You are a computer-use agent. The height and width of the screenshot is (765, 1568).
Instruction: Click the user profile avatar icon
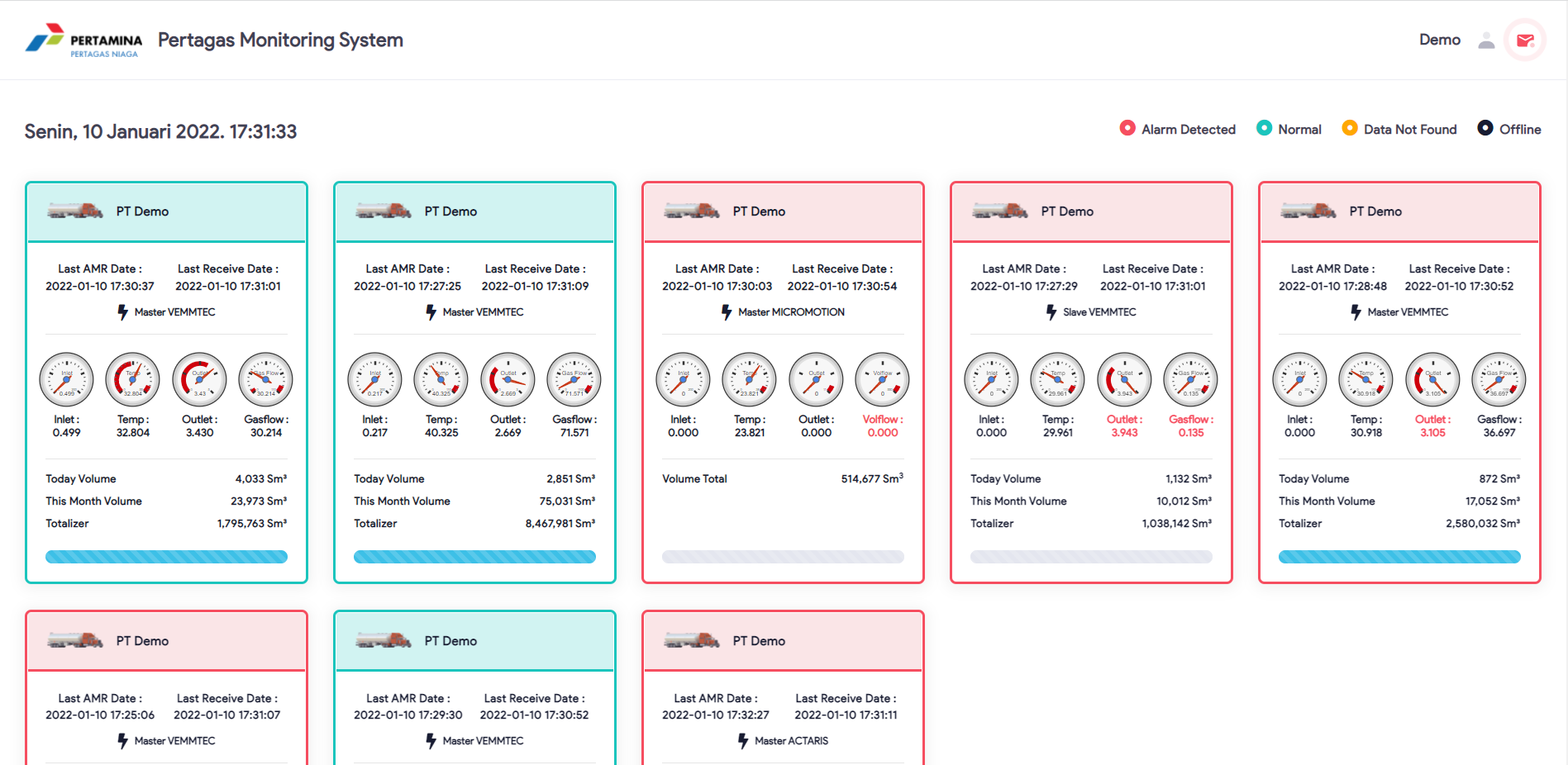(1486, 40)
